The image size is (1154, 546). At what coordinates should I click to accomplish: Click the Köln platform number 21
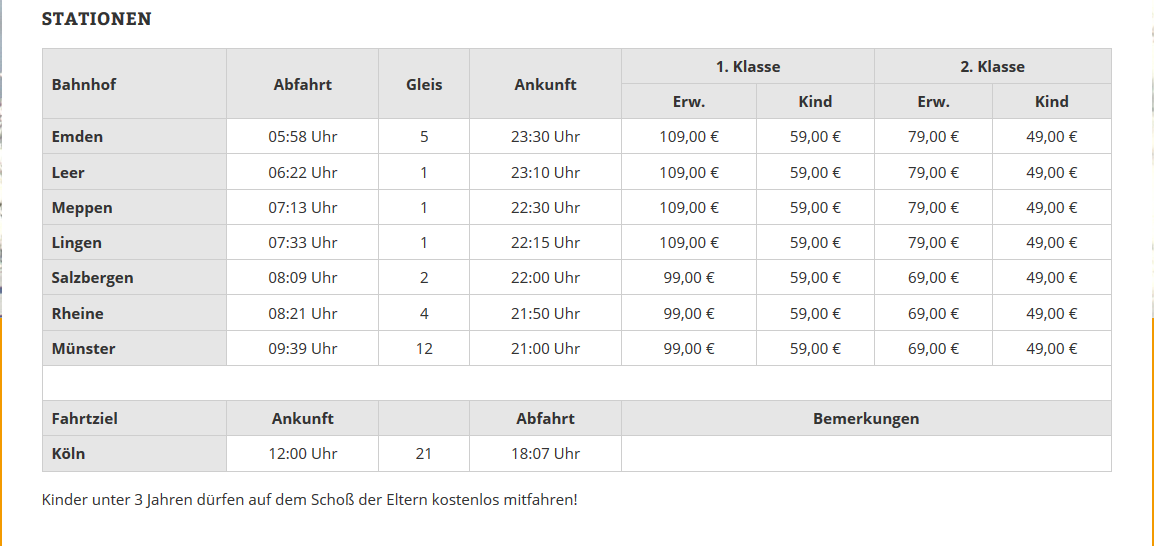coord(424,454)
